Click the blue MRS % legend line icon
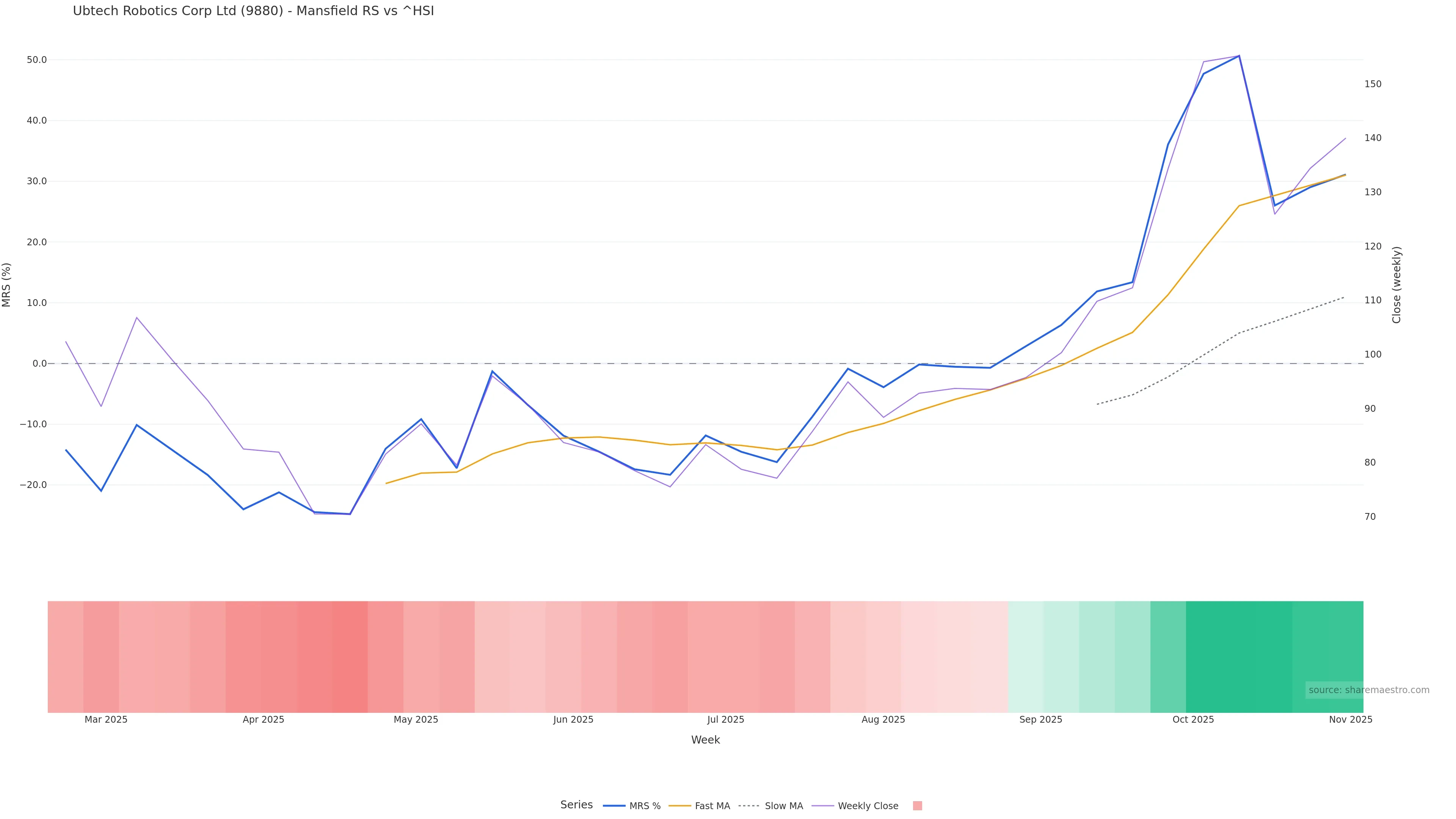 pyautogui.click(x=614, y=806)
